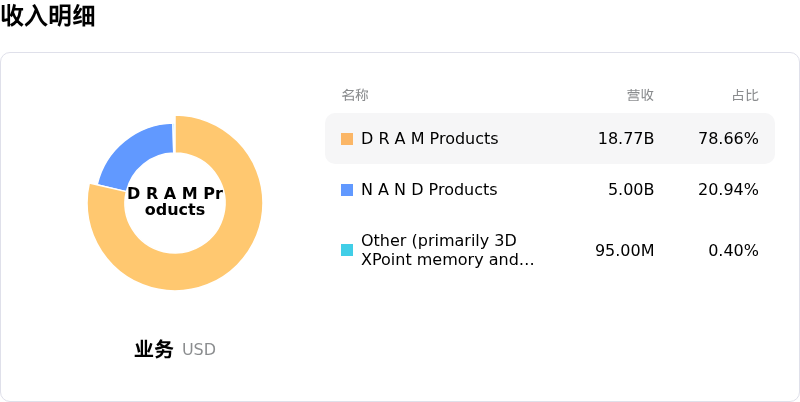Click the cyan swatch beside Other row

point(347,250)
